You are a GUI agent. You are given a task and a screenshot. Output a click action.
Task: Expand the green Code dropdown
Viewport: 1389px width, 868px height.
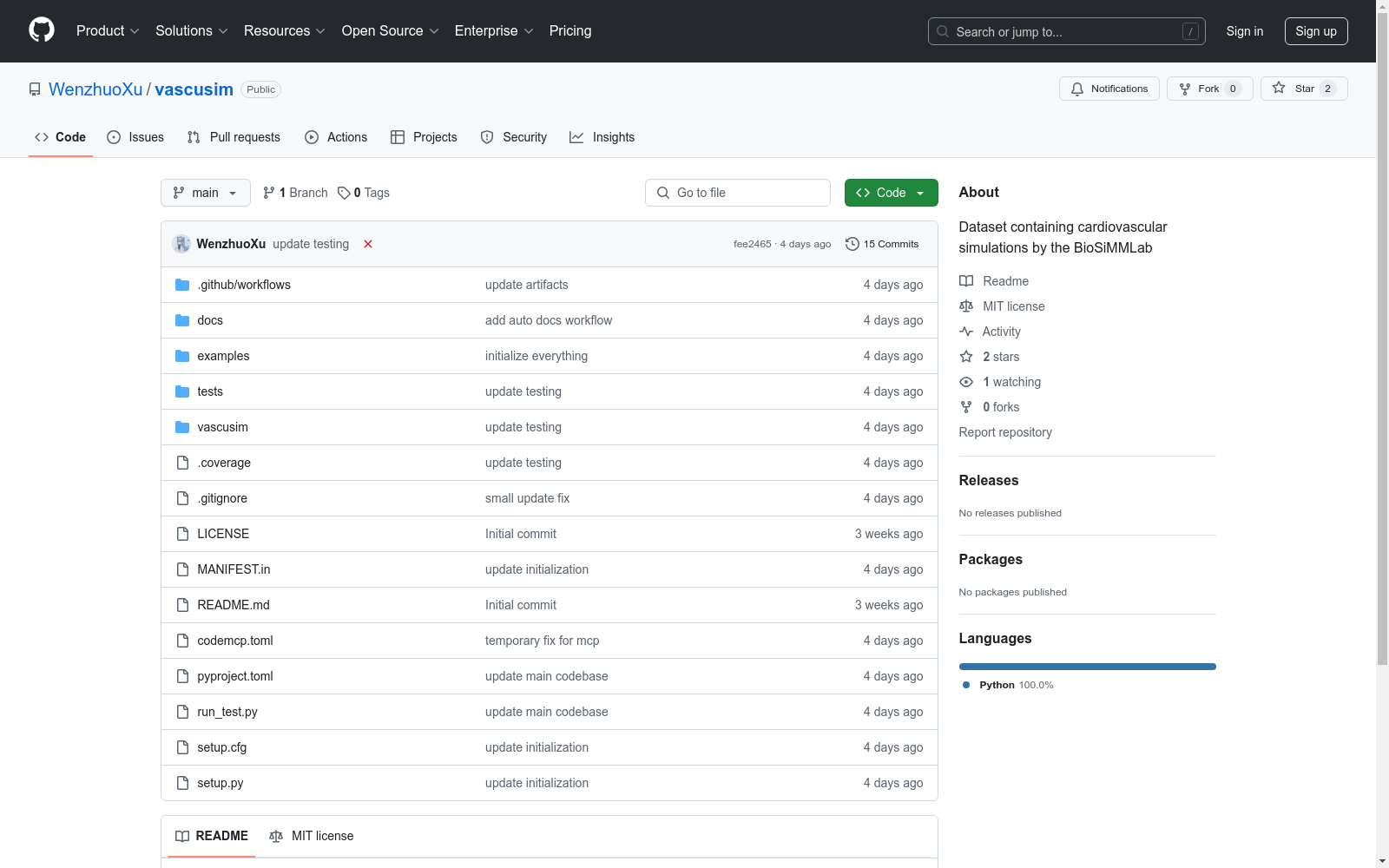[x=892, y=193]
